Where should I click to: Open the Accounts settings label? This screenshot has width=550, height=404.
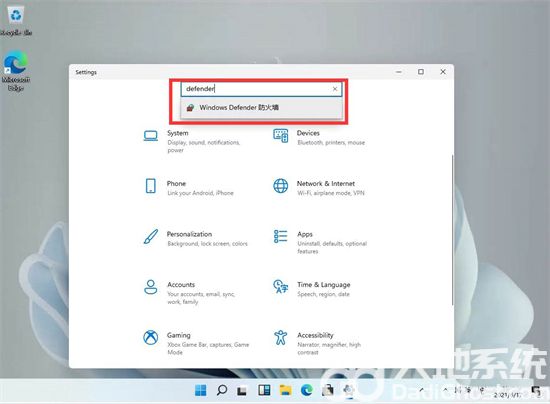pos(181,285)
